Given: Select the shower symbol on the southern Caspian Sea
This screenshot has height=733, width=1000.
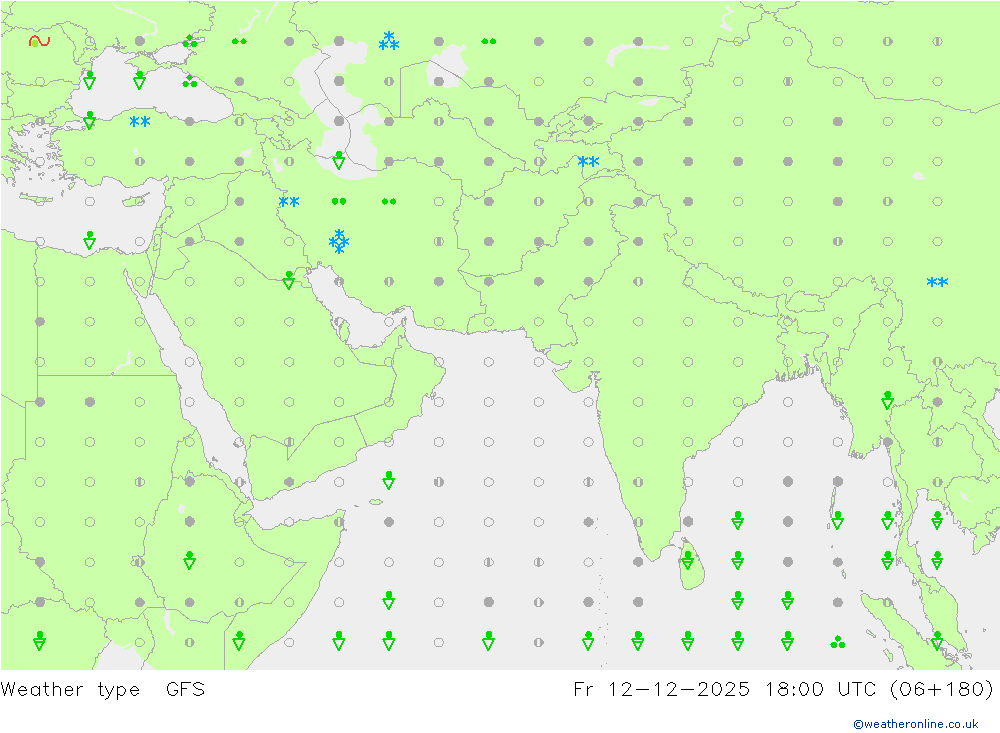Looking at the screenshot, I should tap(339, 160).
